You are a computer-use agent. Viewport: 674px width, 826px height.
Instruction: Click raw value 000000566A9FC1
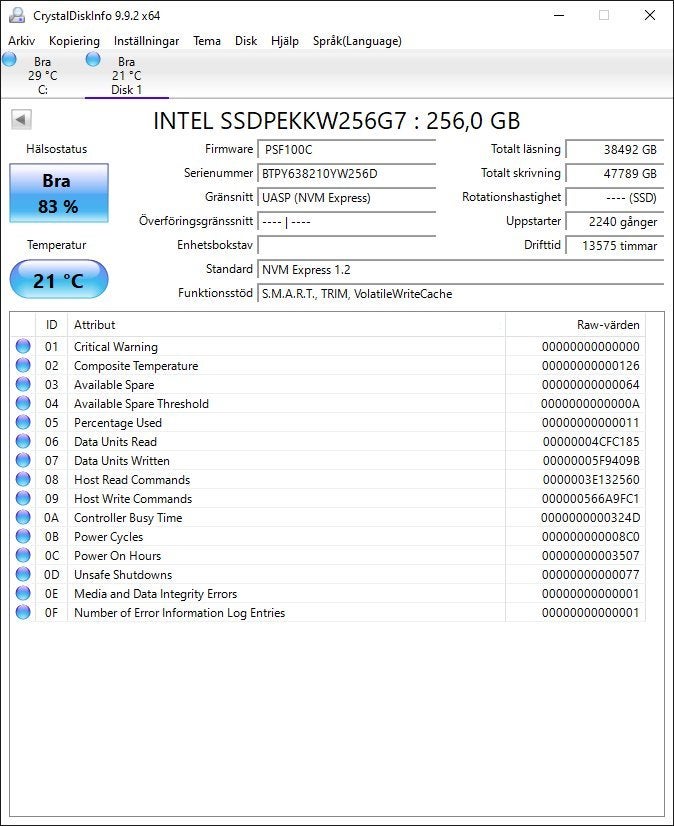click(591, 498)
